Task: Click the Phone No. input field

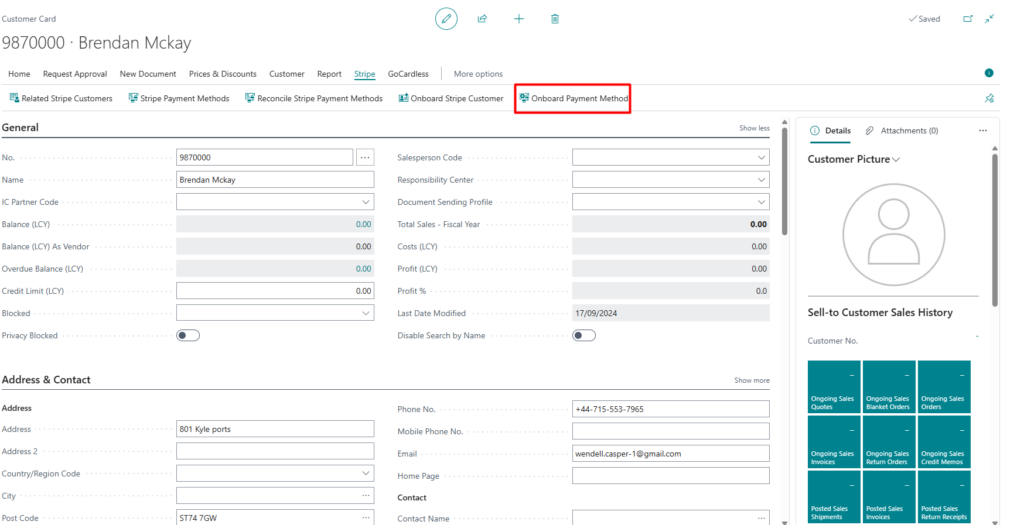Action: tap(671, 409)
